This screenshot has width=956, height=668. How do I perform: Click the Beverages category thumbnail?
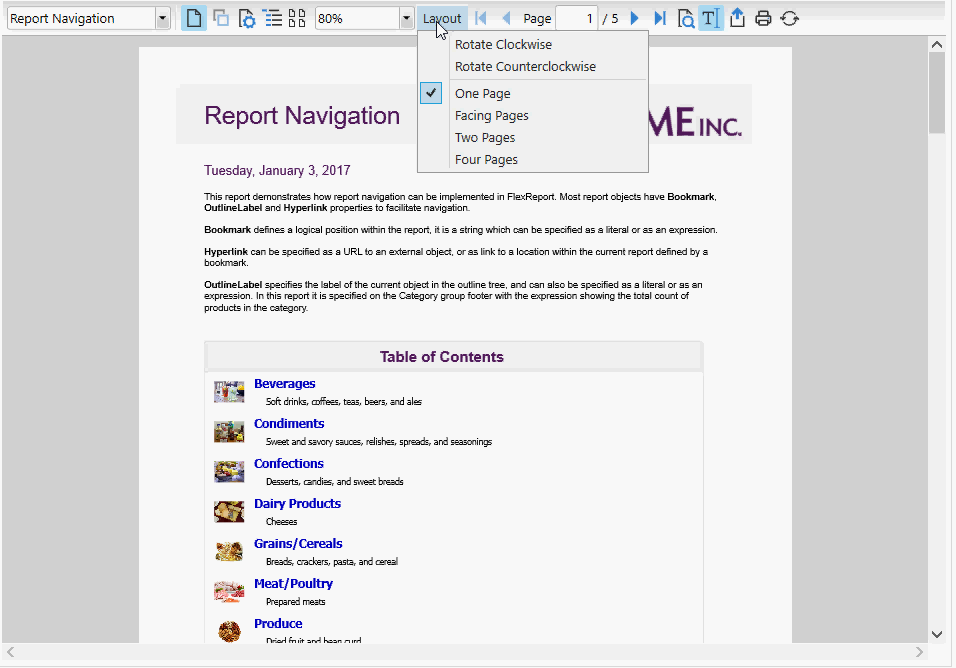[x=229, y=391]
